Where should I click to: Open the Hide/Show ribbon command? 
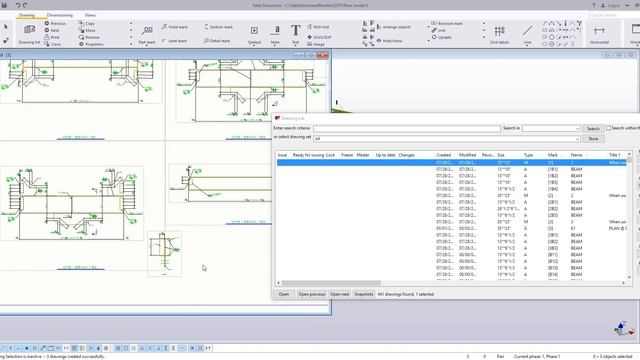[x=389, y=41]
